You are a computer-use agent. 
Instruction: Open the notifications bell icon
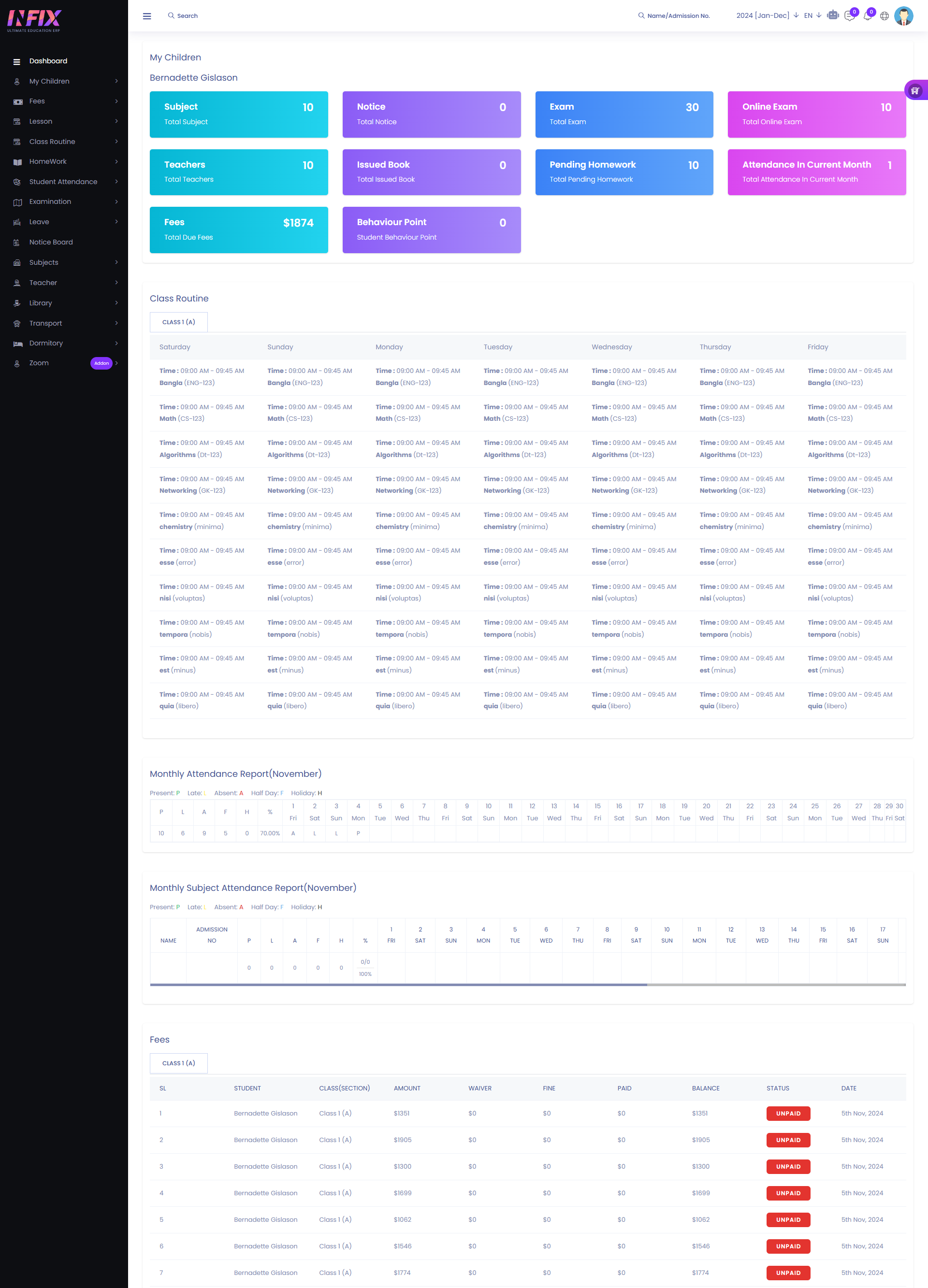[x=867, y=16]
